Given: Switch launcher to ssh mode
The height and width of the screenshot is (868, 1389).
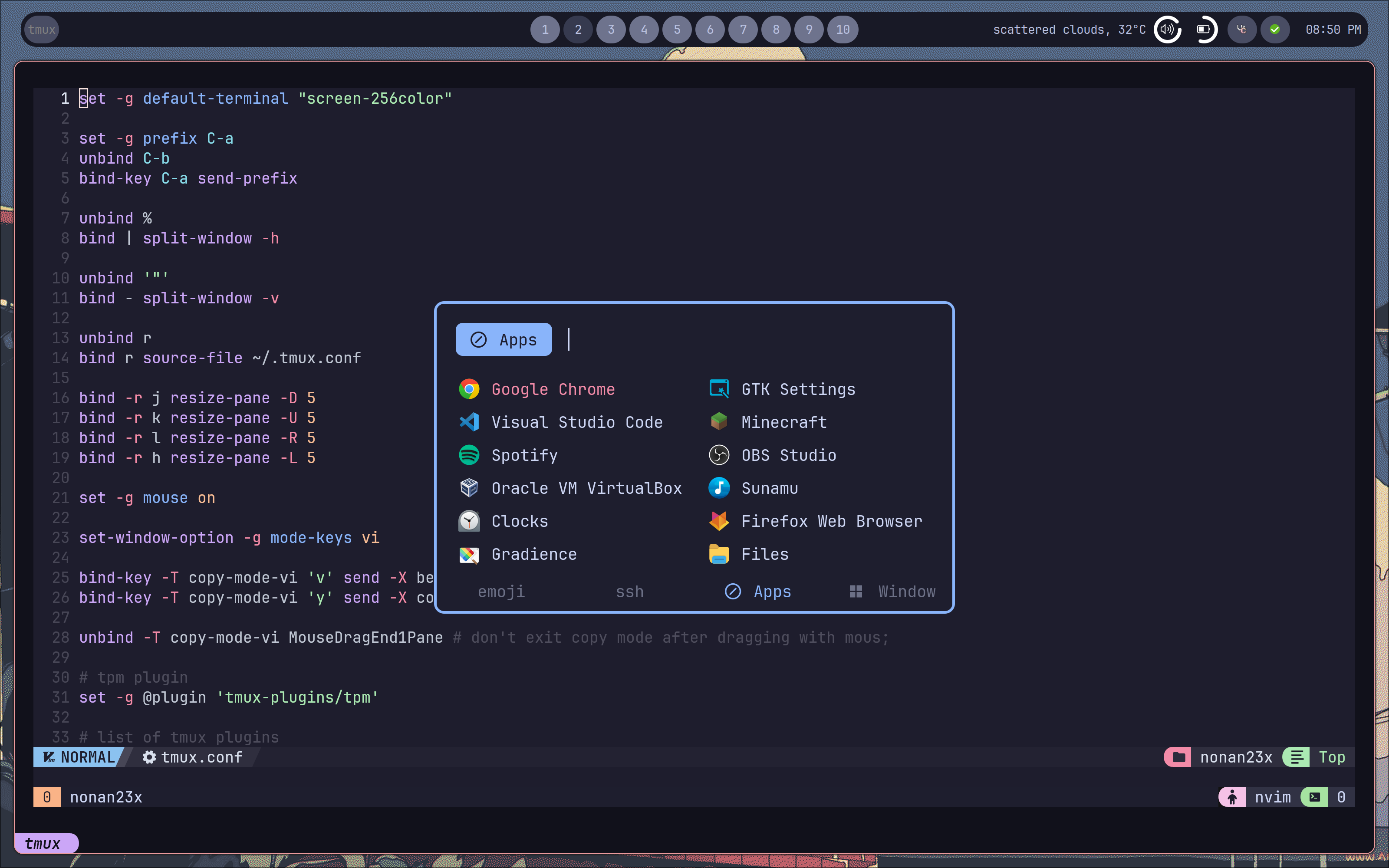Looking at the screenshot, I should point(630,591).
